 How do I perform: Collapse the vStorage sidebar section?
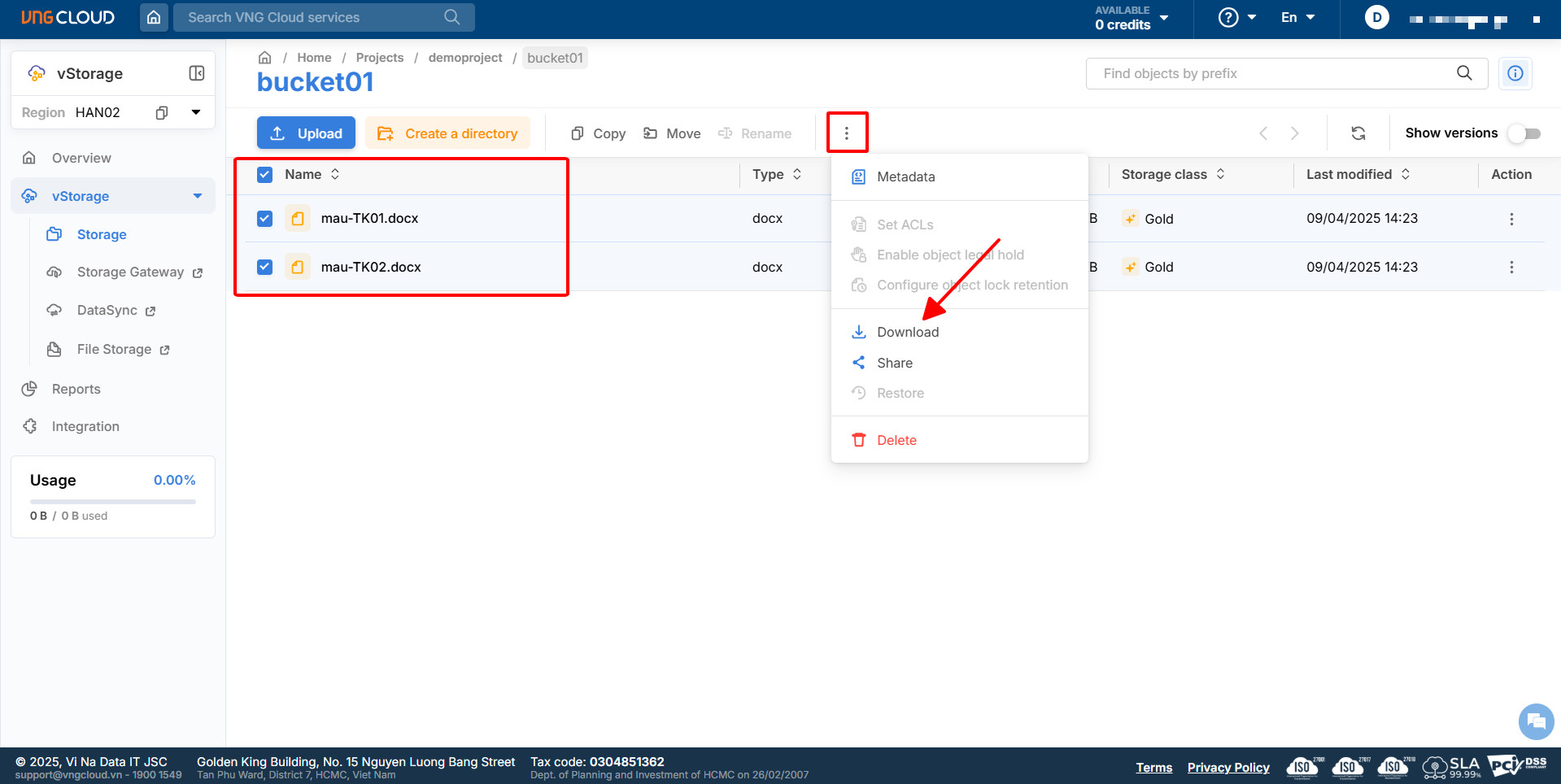pyautogui.click(x=197, y=196)
